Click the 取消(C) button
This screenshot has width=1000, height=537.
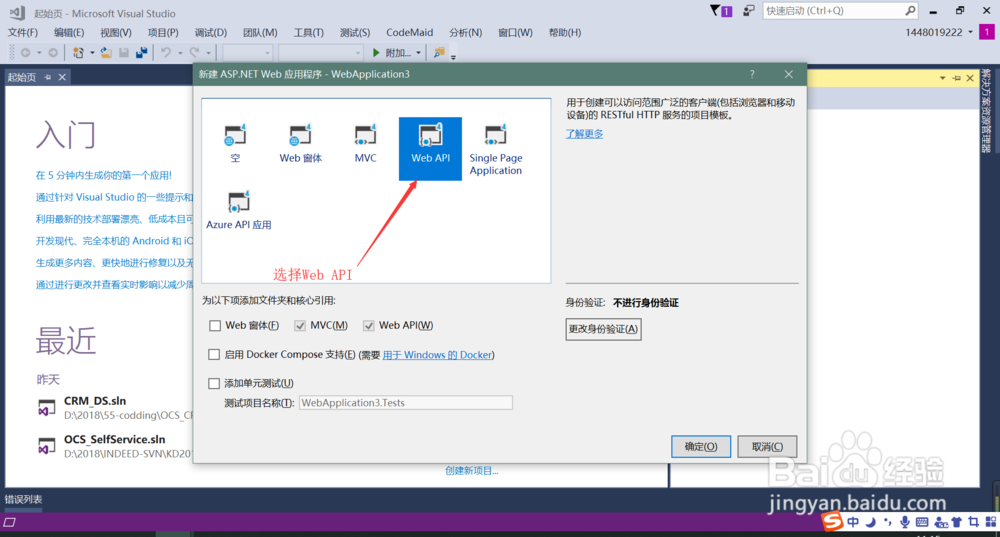tap(767, 446)
